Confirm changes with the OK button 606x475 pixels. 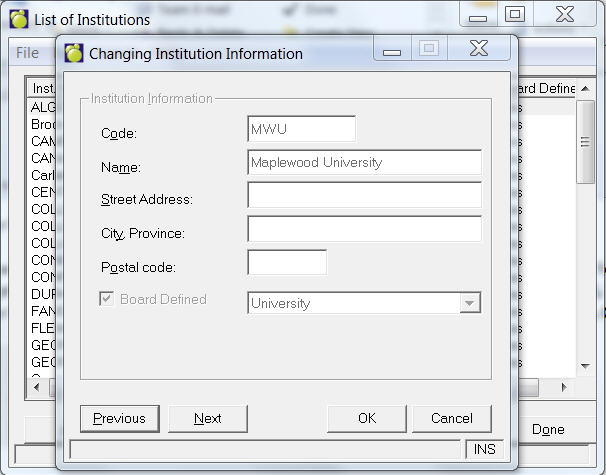click(367, 418)
